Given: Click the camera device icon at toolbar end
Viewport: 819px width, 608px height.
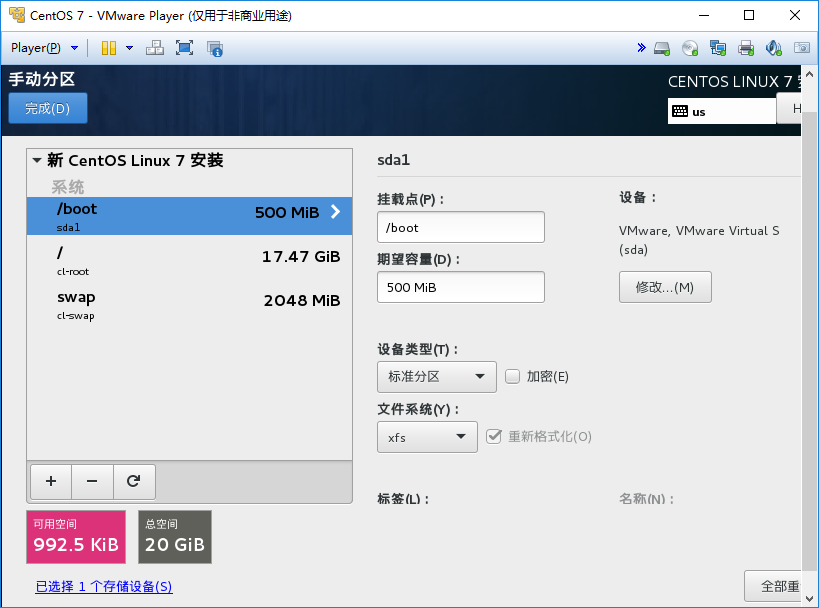Looking at the screenshot, I should click(802, 48).
